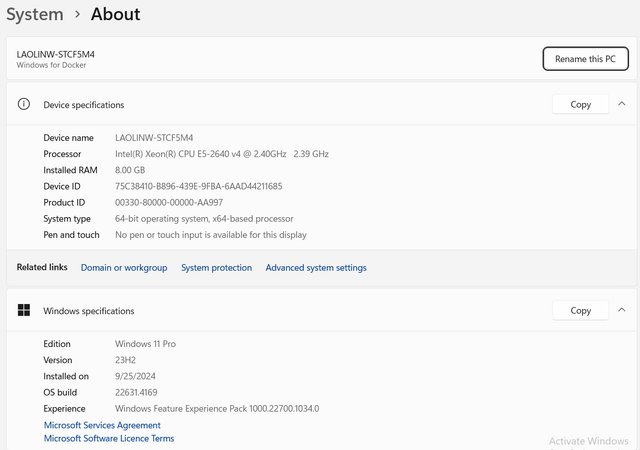Click the Installed RAM label

click(x=71, y=170)
